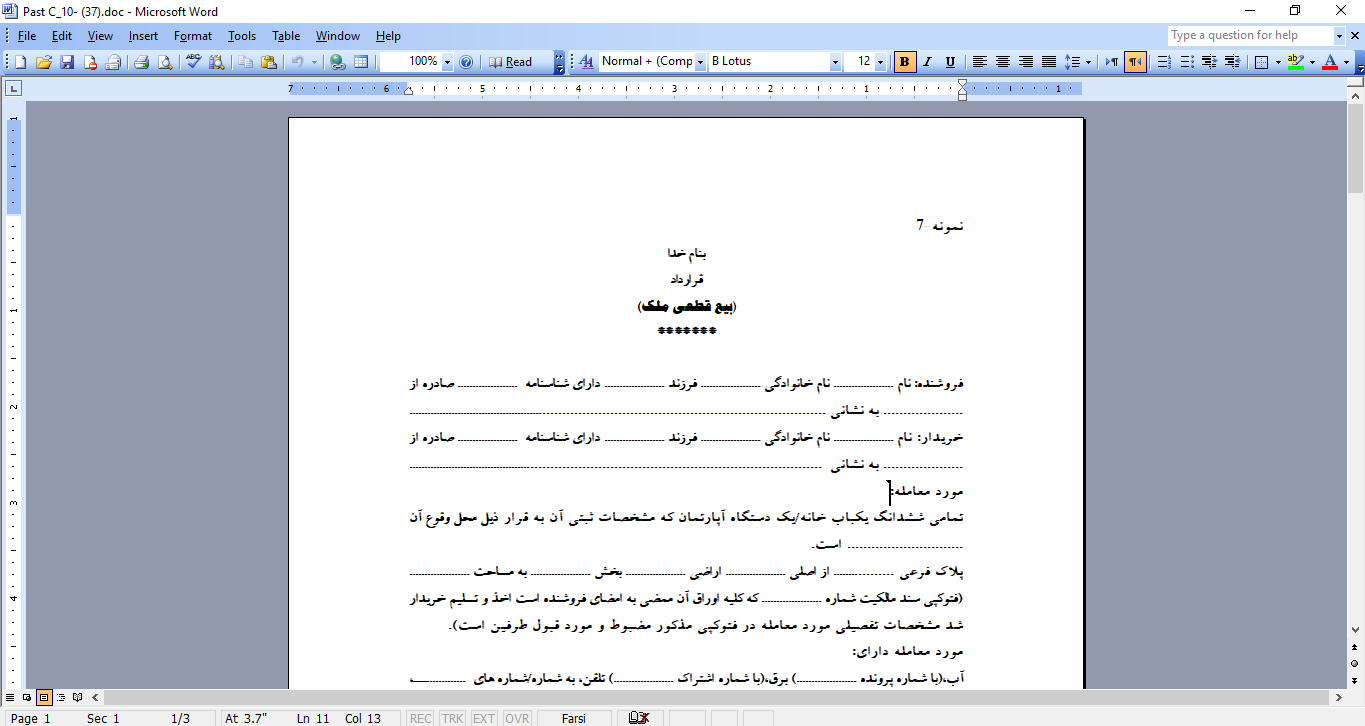Image resolution: width=1365 pixels, height=726 pixels.
Task: Insert a table using the toolbar icon
Action: pos(361,62)
